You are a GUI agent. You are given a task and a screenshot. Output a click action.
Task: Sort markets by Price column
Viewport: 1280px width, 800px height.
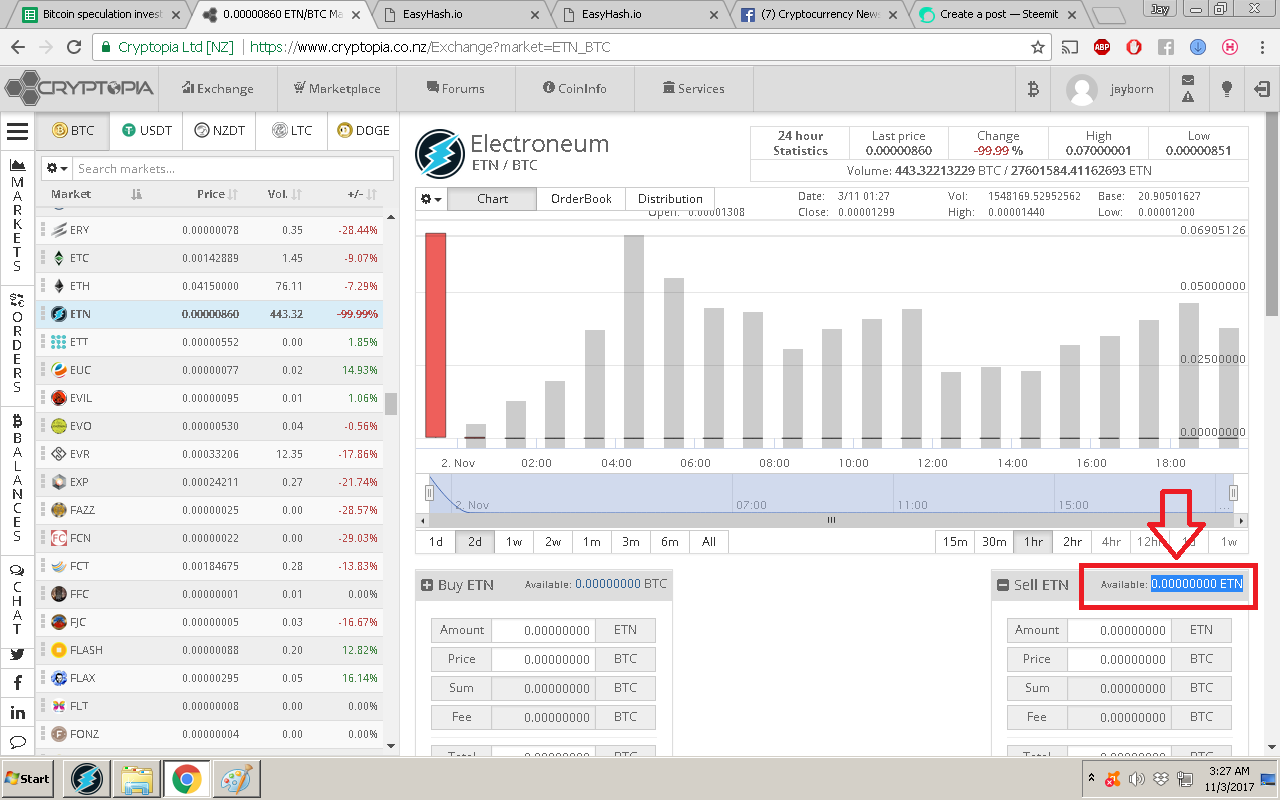point(217,194)
